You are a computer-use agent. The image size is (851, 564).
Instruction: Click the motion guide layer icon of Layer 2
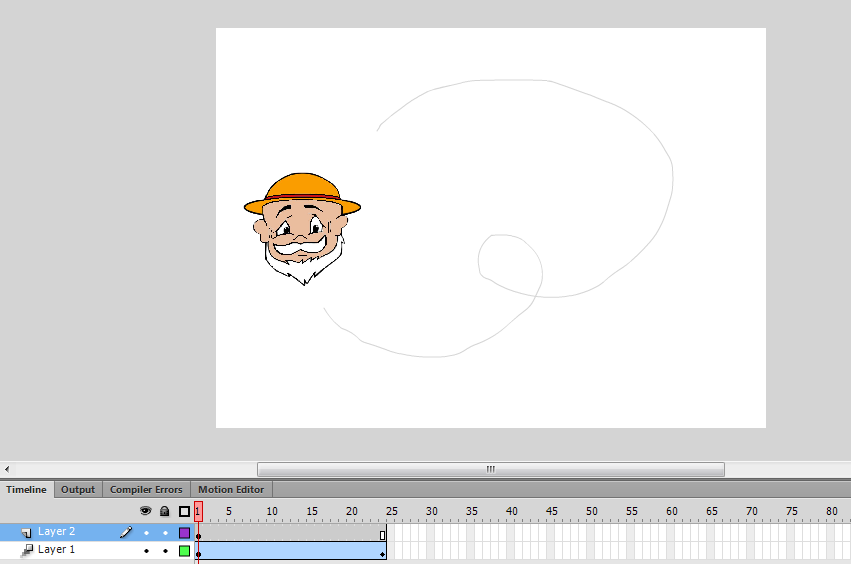point(26,533)
